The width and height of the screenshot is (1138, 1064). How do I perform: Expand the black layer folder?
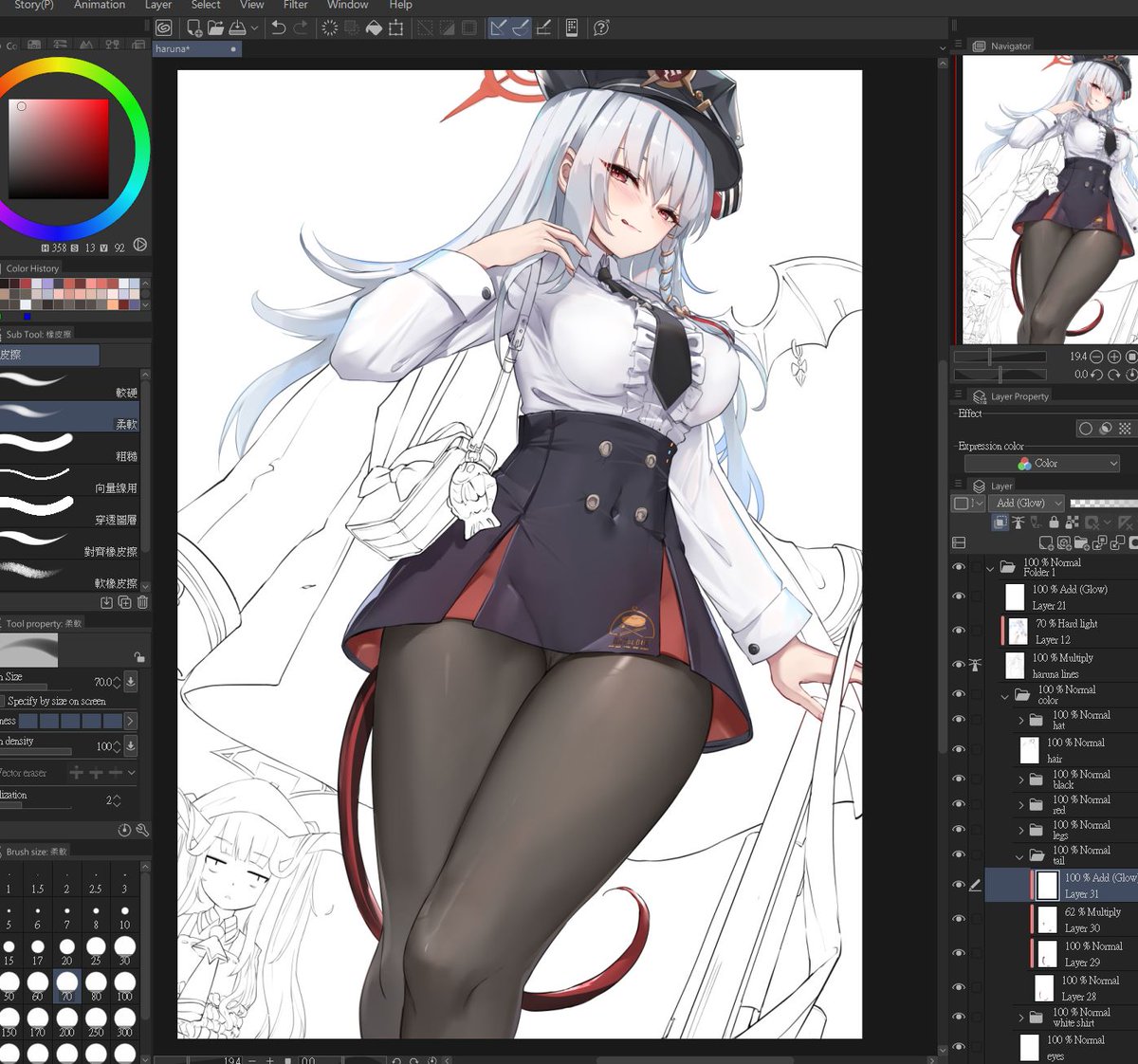1021,780
